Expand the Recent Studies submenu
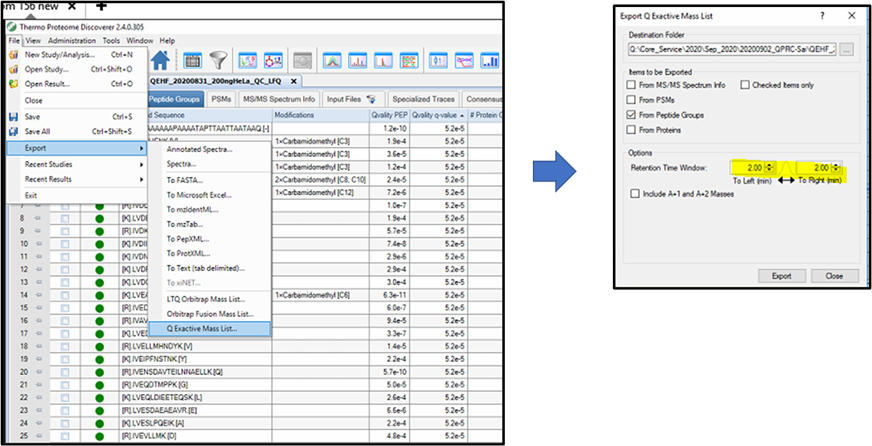 tap(141, 165)
